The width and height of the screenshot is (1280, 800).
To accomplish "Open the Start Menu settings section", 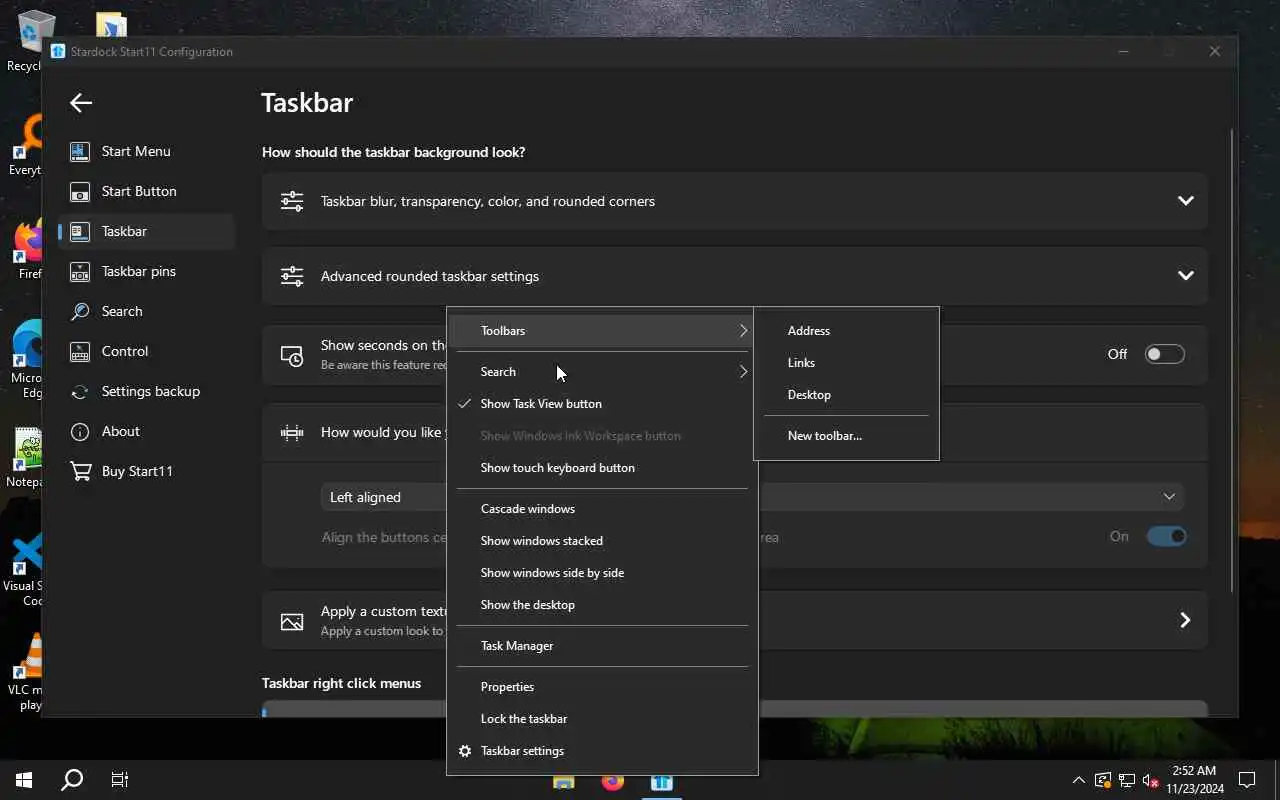I will point(146,151).
